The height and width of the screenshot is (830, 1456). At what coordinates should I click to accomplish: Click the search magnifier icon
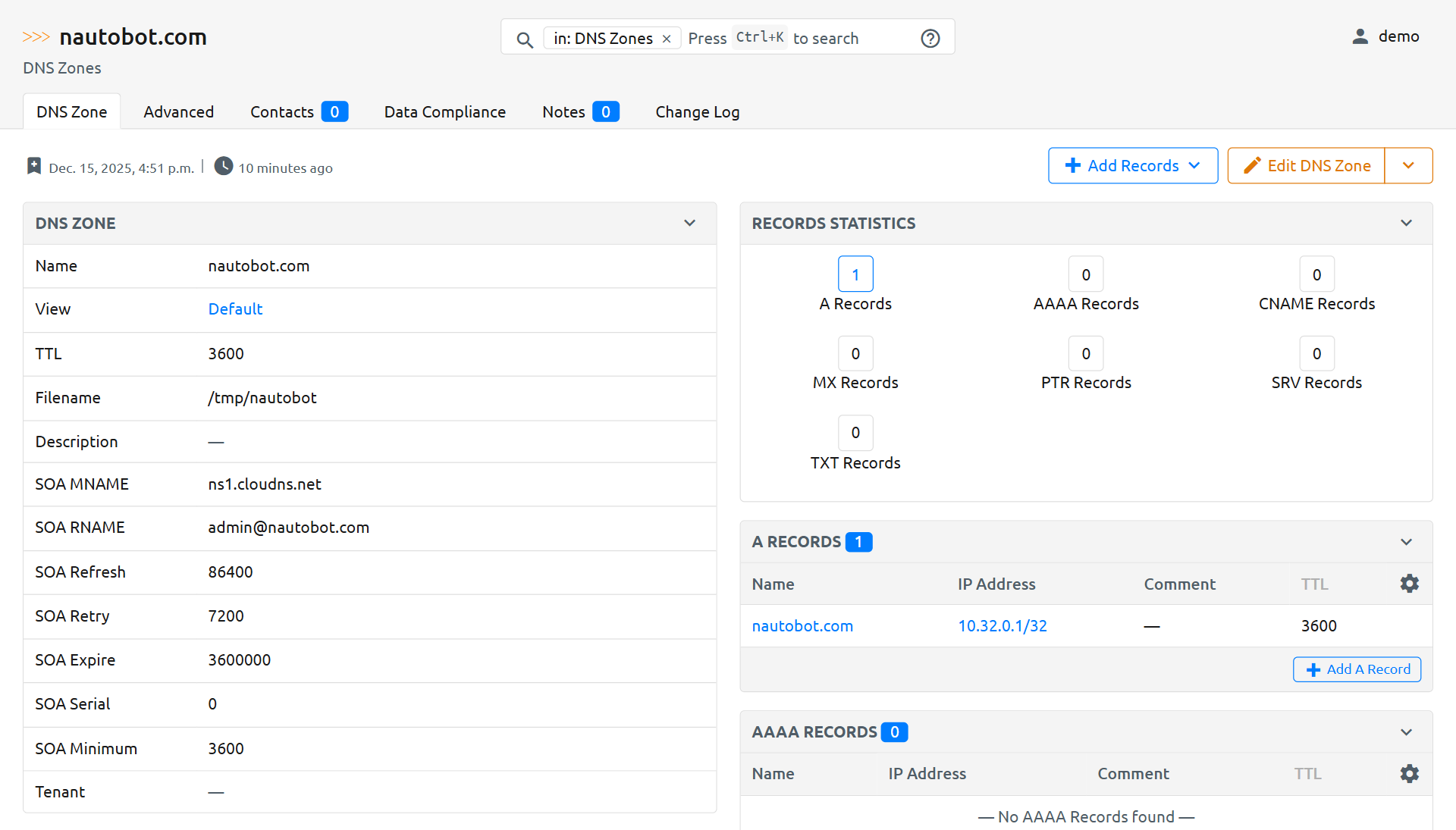[525, 39]
